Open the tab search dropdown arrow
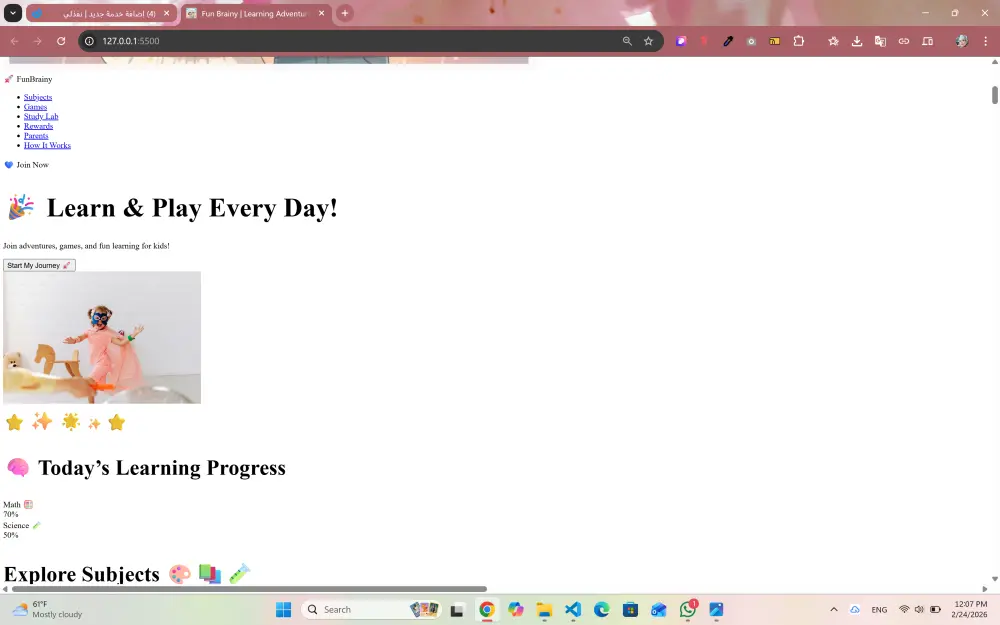Screen dimensions: 1000x625 (x=13, y=13)
